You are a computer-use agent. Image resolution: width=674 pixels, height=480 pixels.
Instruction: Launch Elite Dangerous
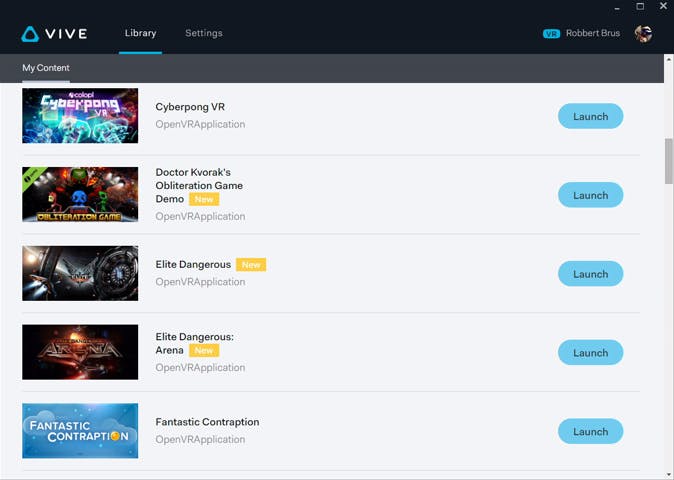591,274
